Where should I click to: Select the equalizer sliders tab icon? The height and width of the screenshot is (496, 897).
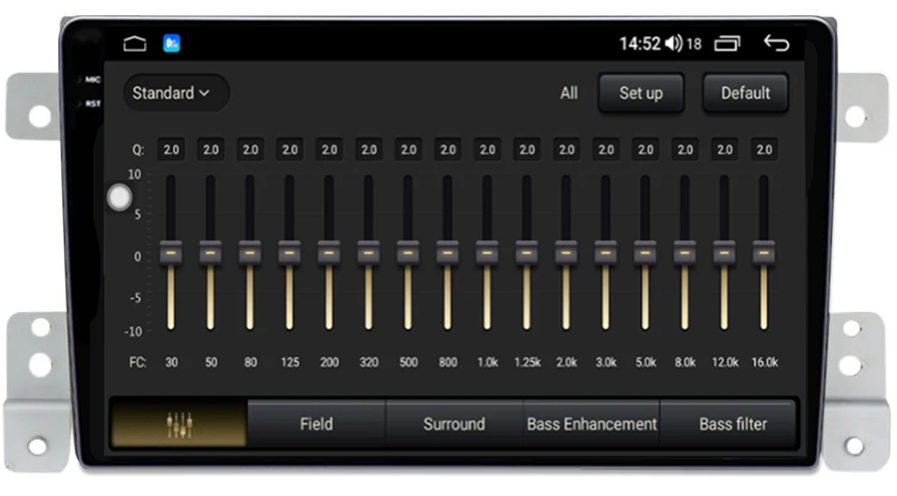coord(178,424)
